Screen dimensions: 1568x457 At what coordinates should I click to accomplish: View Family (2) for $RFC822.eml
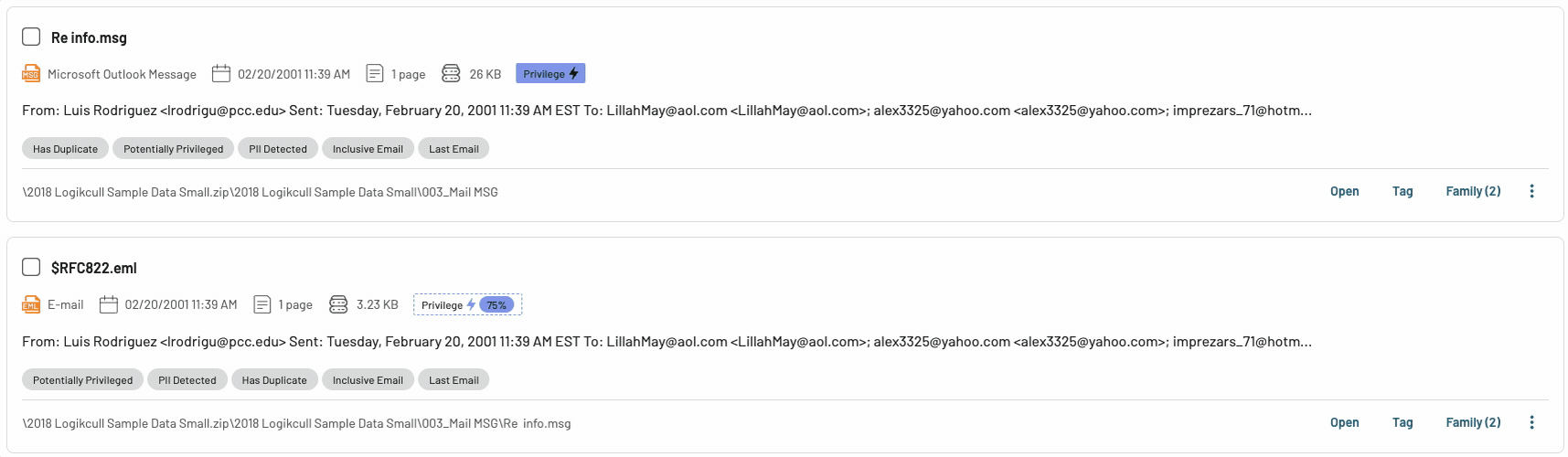pyautogui.click(x=1473, y=422)
